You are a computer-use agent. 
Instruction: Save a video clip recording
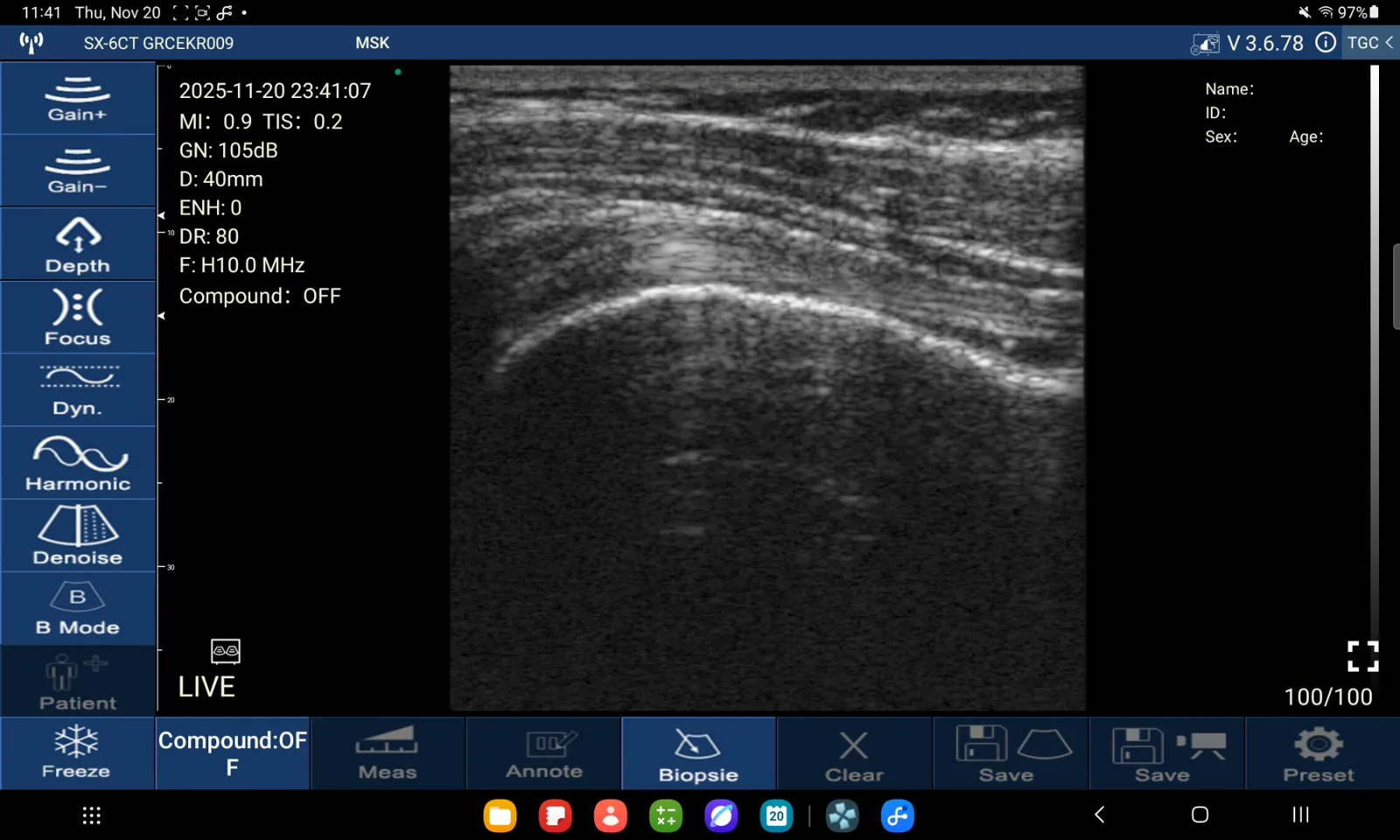(x=1166, y=753)
